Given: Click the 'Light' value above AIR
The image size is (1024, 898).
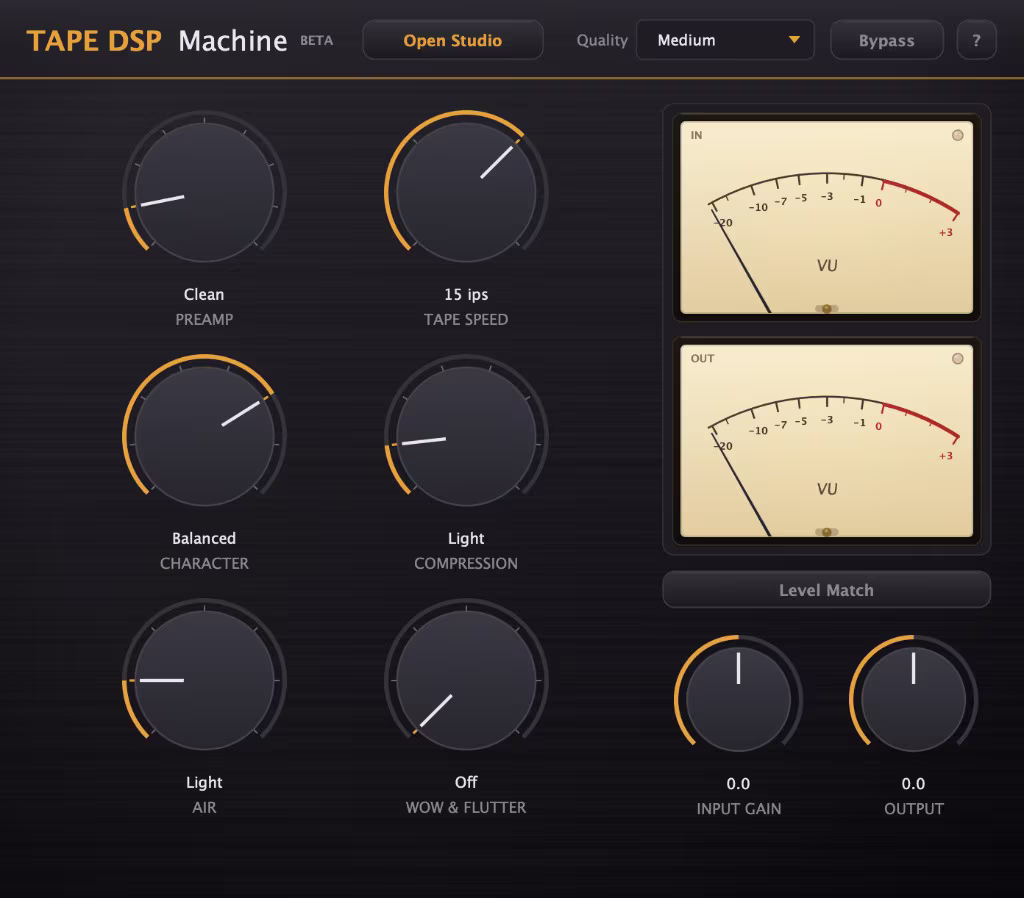Looking at the screenshot, I should pyautogui.click(x=204, y=782).
